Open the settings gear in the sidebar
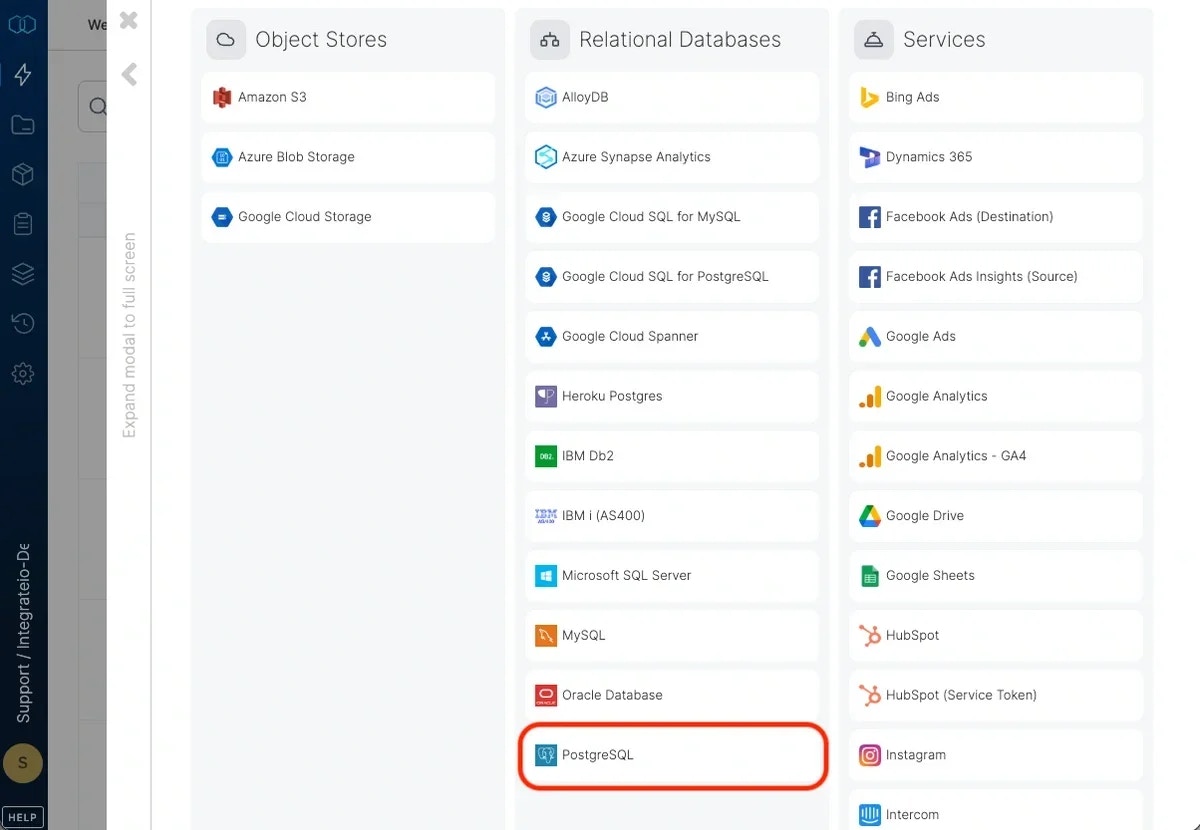The height and width of the screenshot is (830, 1200). (x=22, y=373)
